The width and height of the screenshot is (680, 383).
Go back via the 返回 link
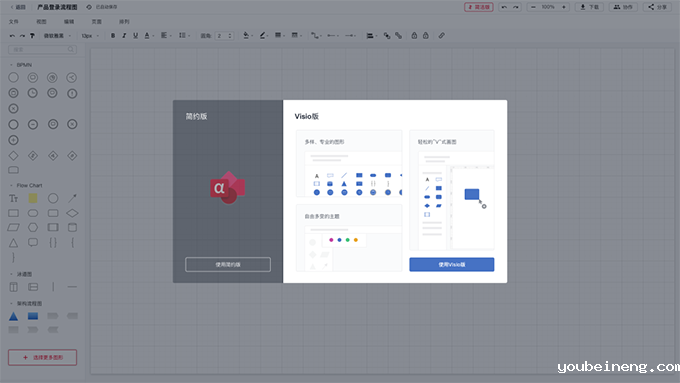18,7
